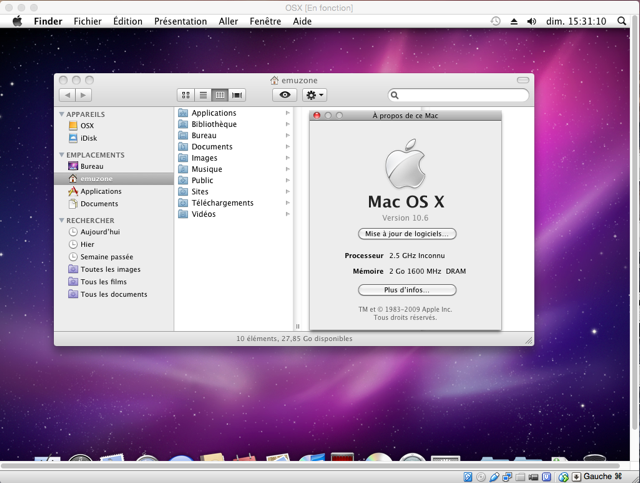
Task: Collapse the EMPLACEMENTS sidebar section
Action: [x=62, y=155]
